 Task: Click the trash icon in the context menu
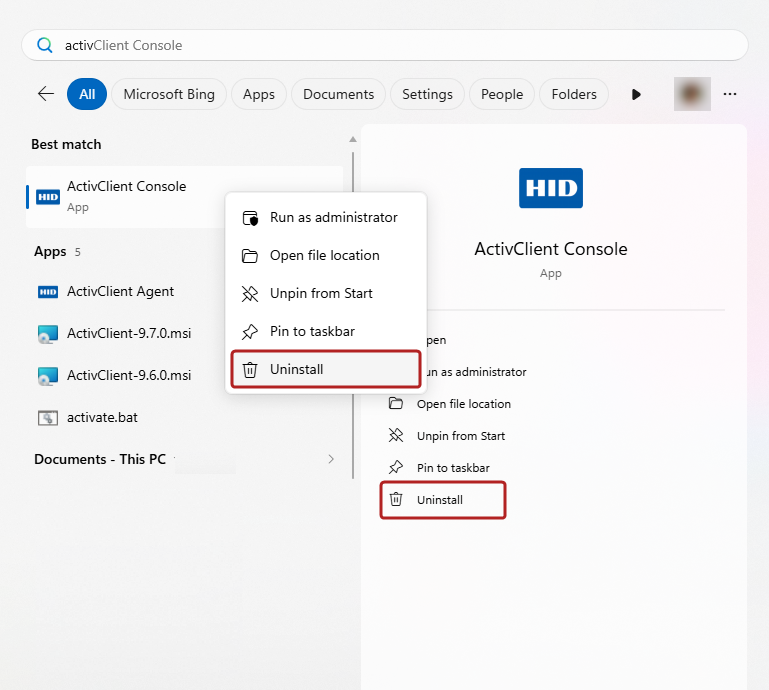tap(250, 369)
